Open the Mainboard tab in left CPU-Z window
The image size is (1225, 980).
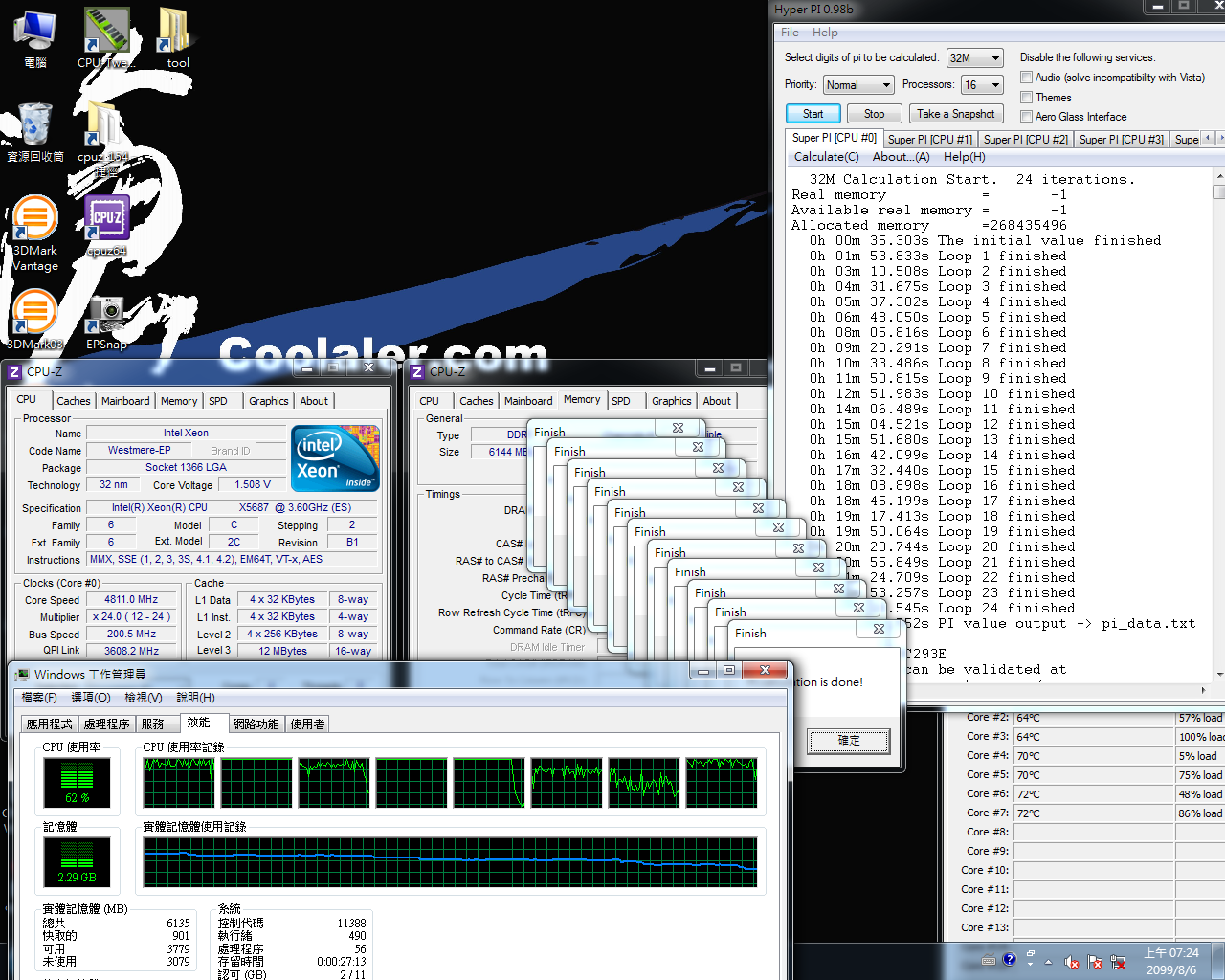point(125,401)
